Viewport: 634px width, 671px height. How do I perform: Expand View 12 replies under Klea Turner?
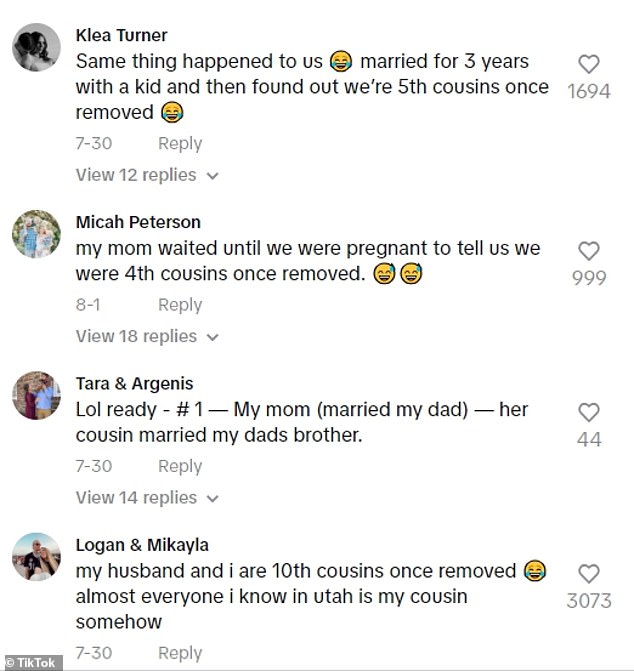147,175
